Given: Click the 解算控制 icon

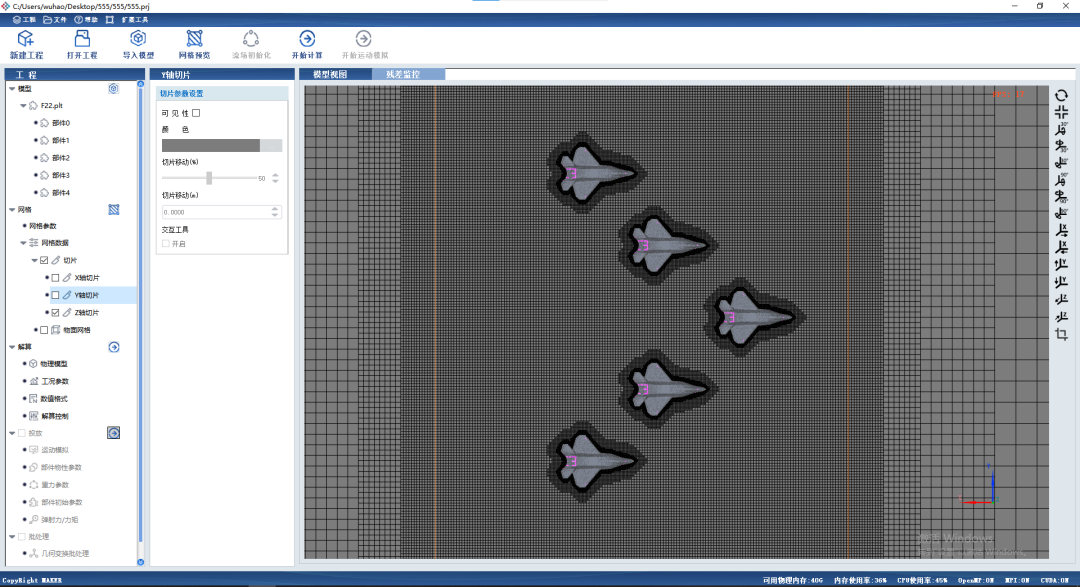Looking at the screenshot, I should tap(33, 416).
